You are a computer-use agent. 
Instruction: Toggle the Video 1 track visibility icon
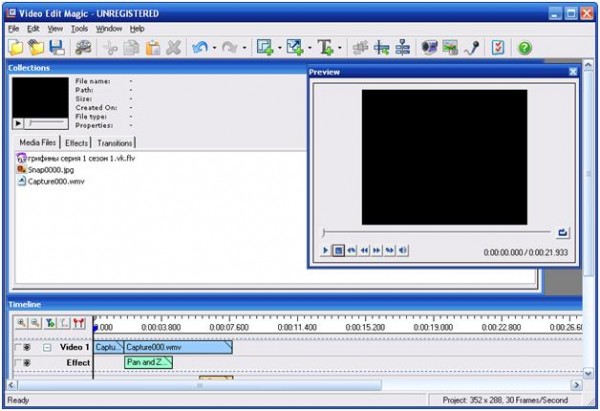coord(27,347)
